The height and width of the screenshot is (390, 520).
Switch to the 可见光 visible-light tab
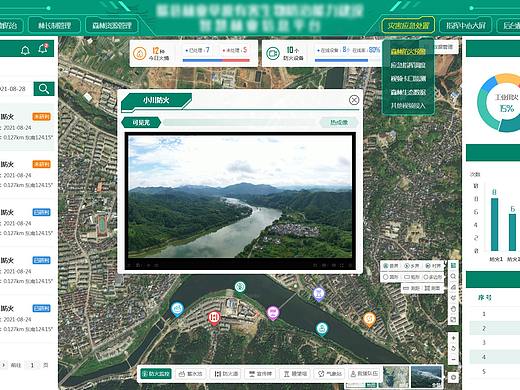point(141,123)
